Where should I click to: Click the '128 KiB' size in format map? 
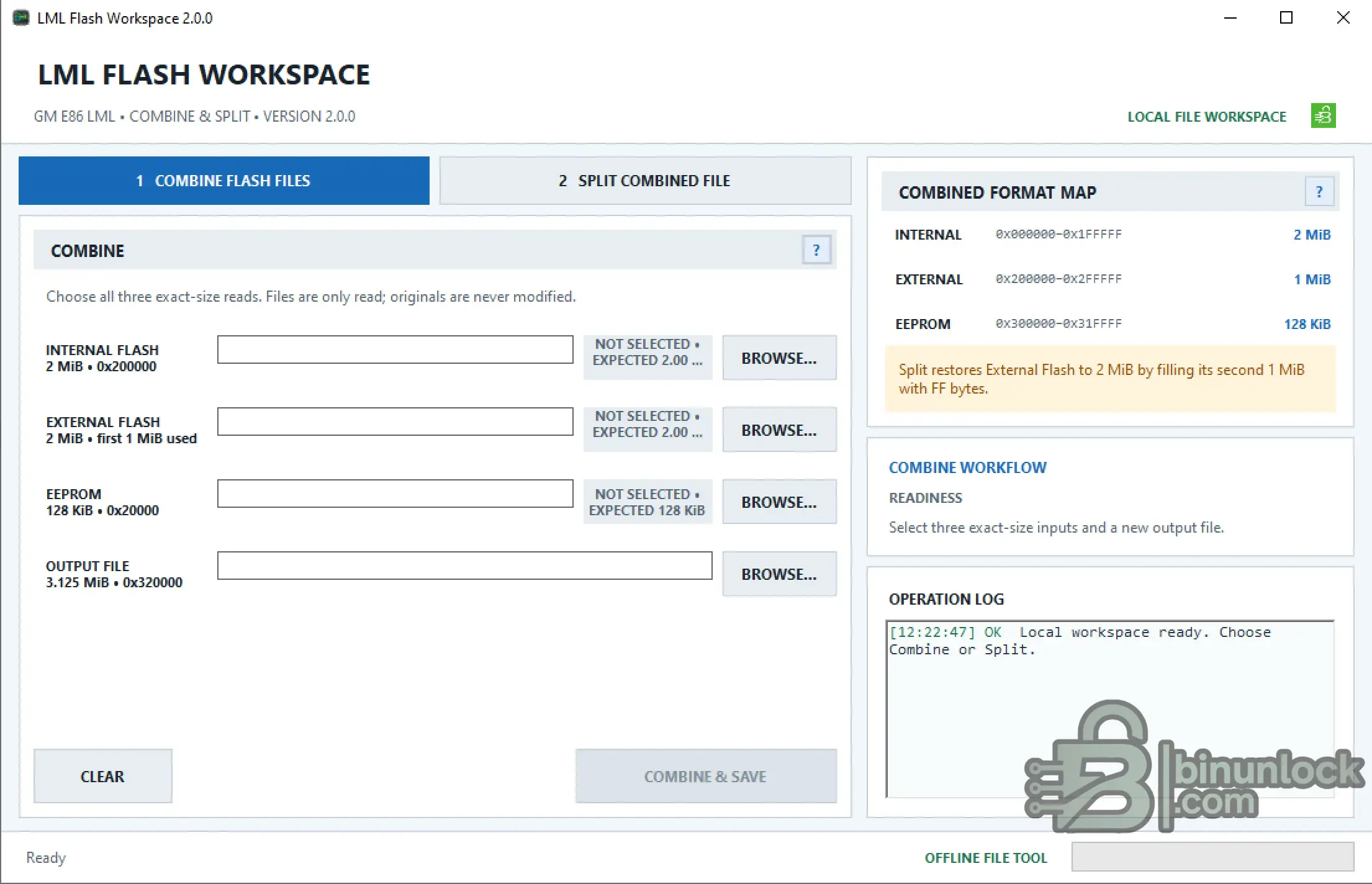pos(1307,324)
